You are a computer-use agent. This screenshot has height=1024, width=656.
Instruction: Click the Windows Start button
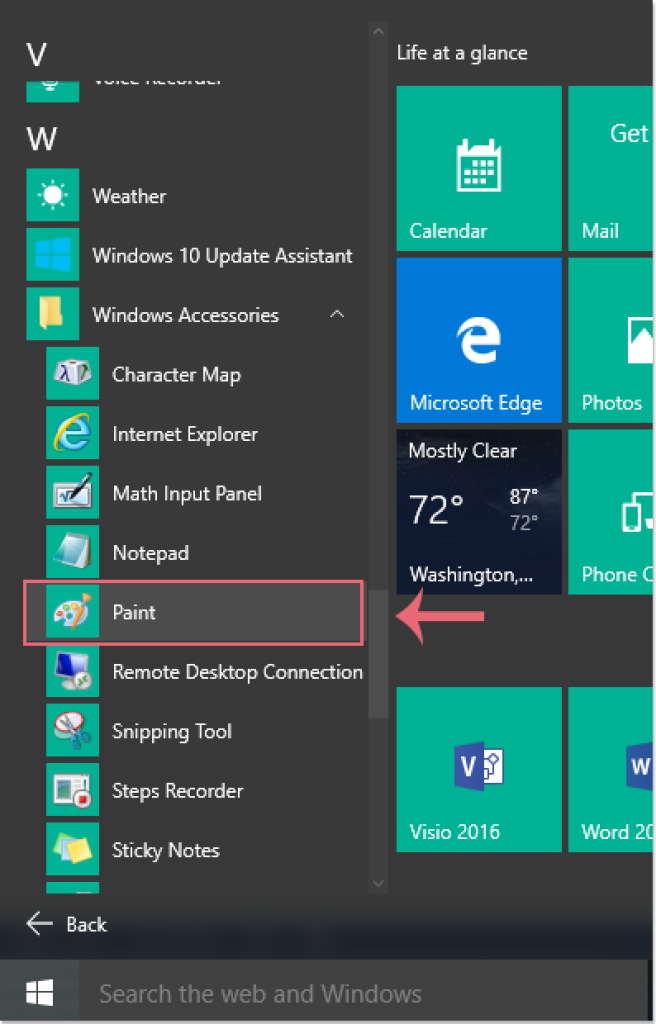[39, 992]
